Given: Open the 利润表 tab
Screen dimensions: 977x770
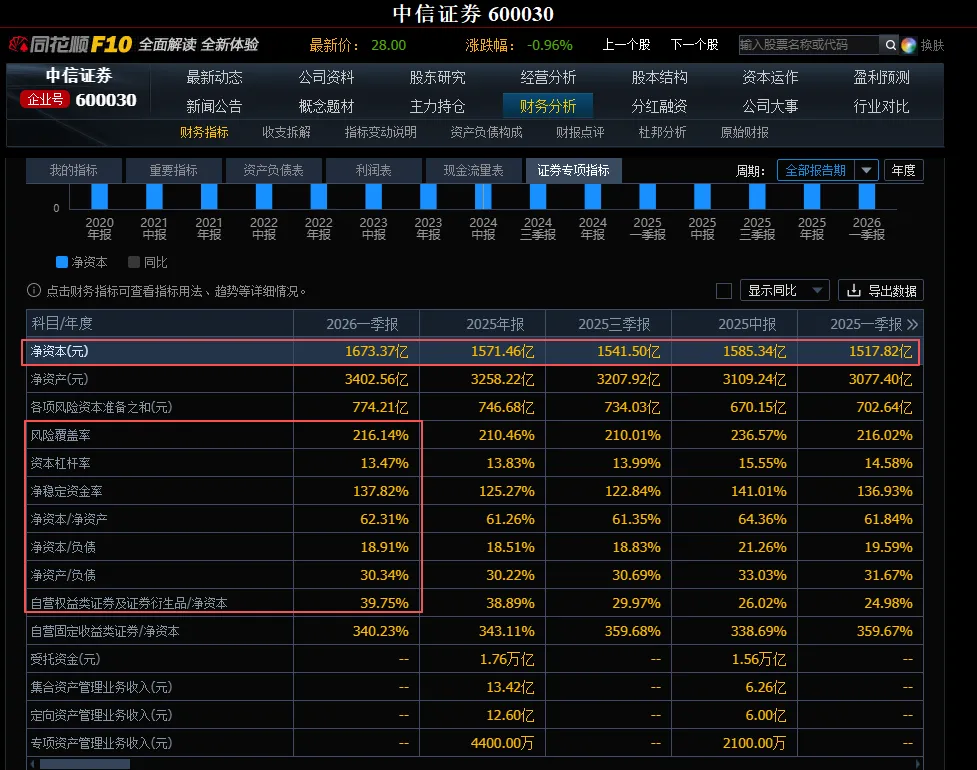Looking at the screenshot, I should [373, 171].
